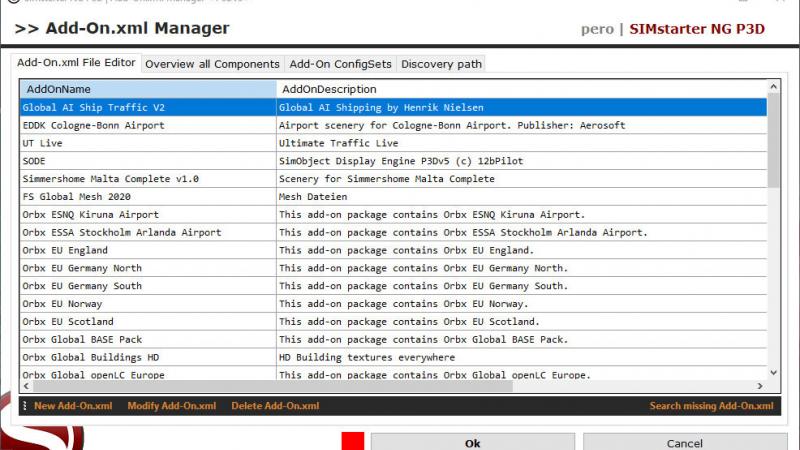Click Search missing Add-On.xml link
800x450 pixels.
[x=711, y=406]
